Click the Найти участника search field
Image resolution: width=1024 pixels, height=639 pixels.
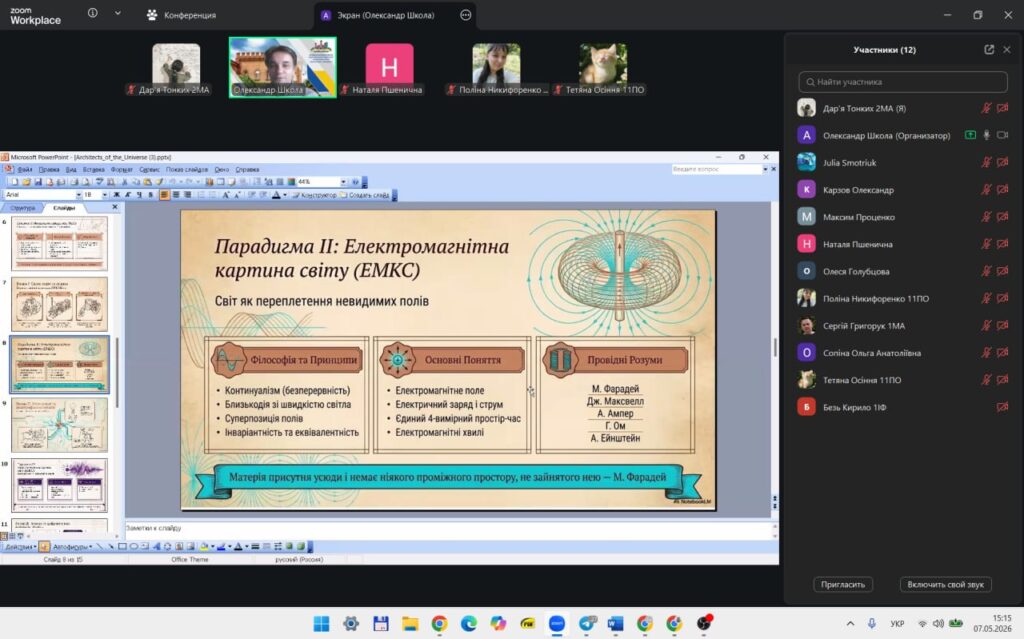point(903,82)
